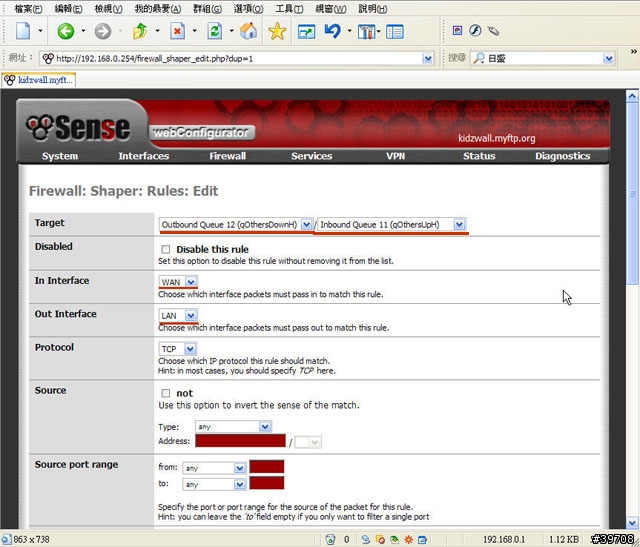Image resolution: width=640 pixels, height=547 pixels.
Task: Click the scrollbar up arrow
Action: [632, 96]
